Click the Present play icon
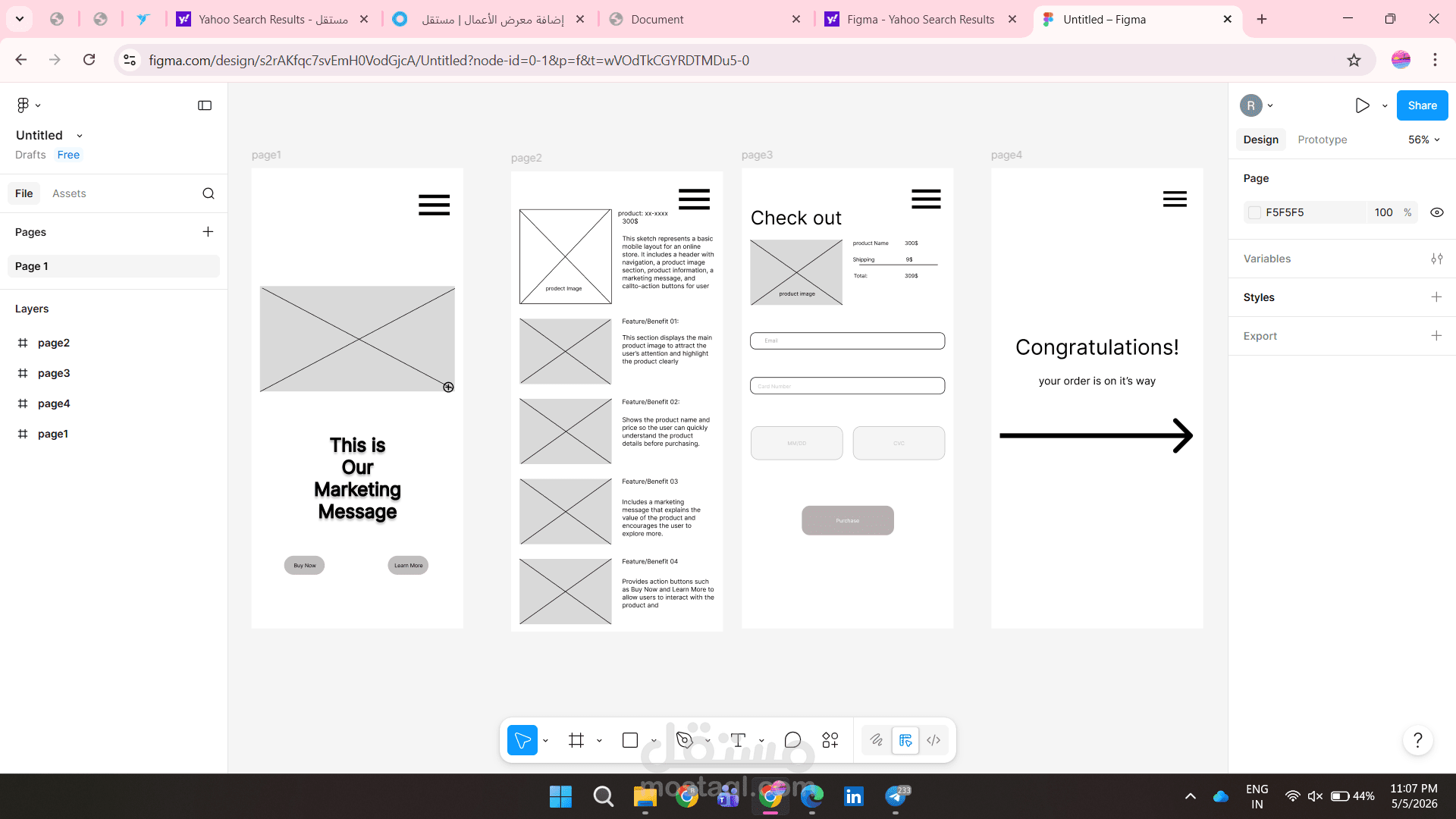This screenshot has height=819, width=1456. [x=1362, y=105]
